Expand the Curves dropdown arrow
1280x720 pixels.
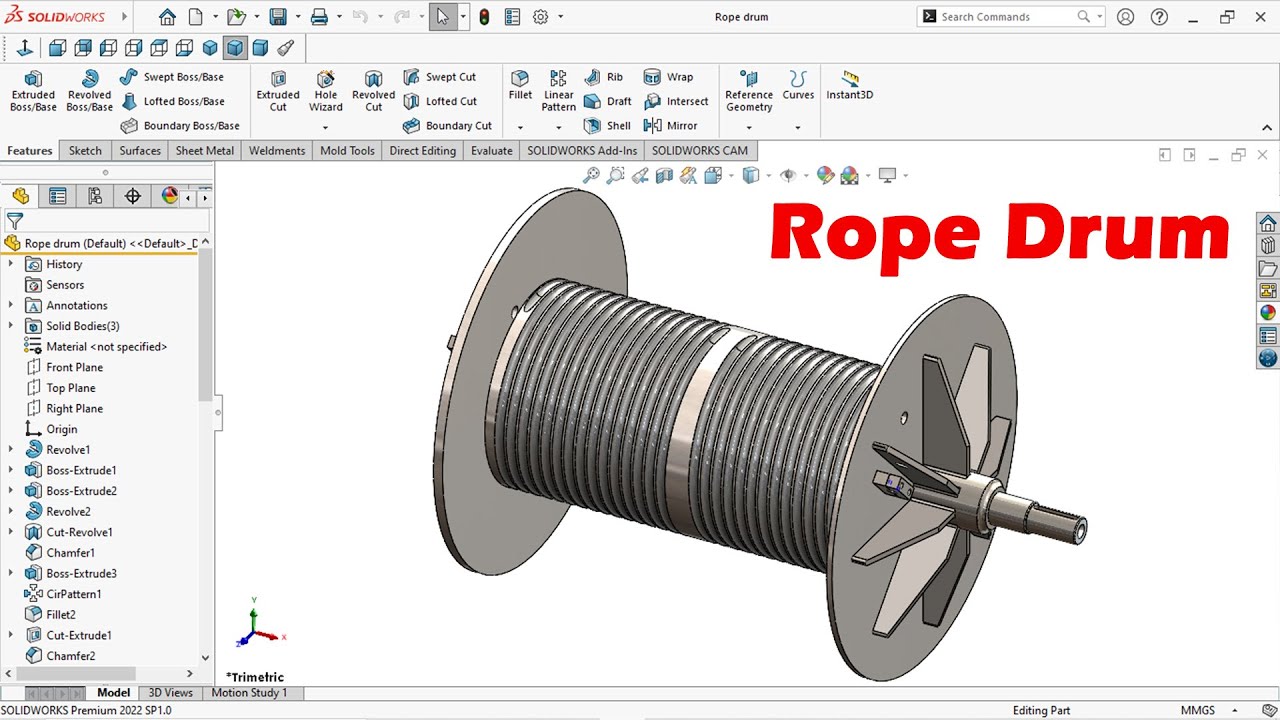(x=798, y=128)
